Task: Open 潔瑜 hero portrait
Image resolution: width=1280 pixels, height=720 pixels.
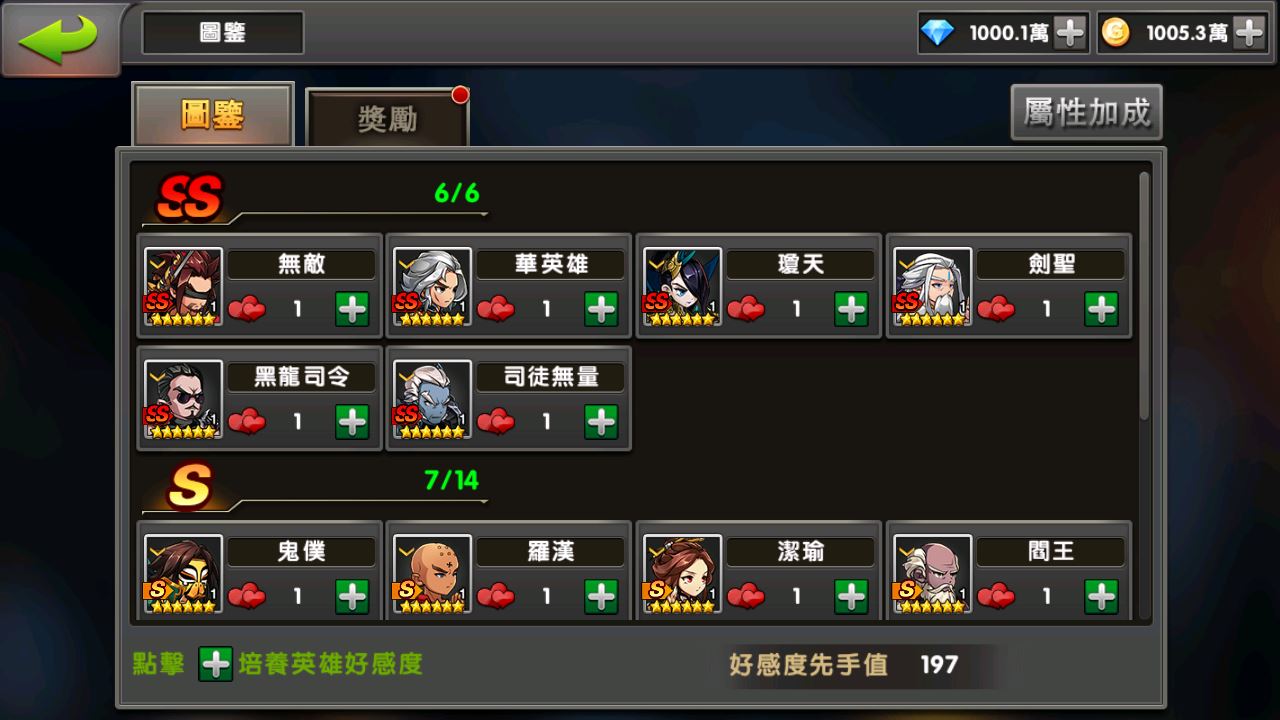Action: click(683, 574)
